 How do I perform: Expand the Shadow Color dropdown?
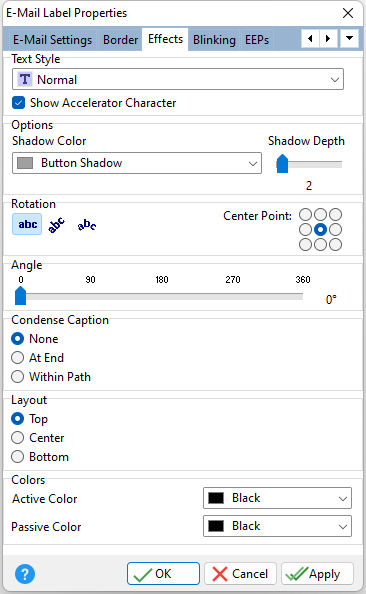[137, 163]
